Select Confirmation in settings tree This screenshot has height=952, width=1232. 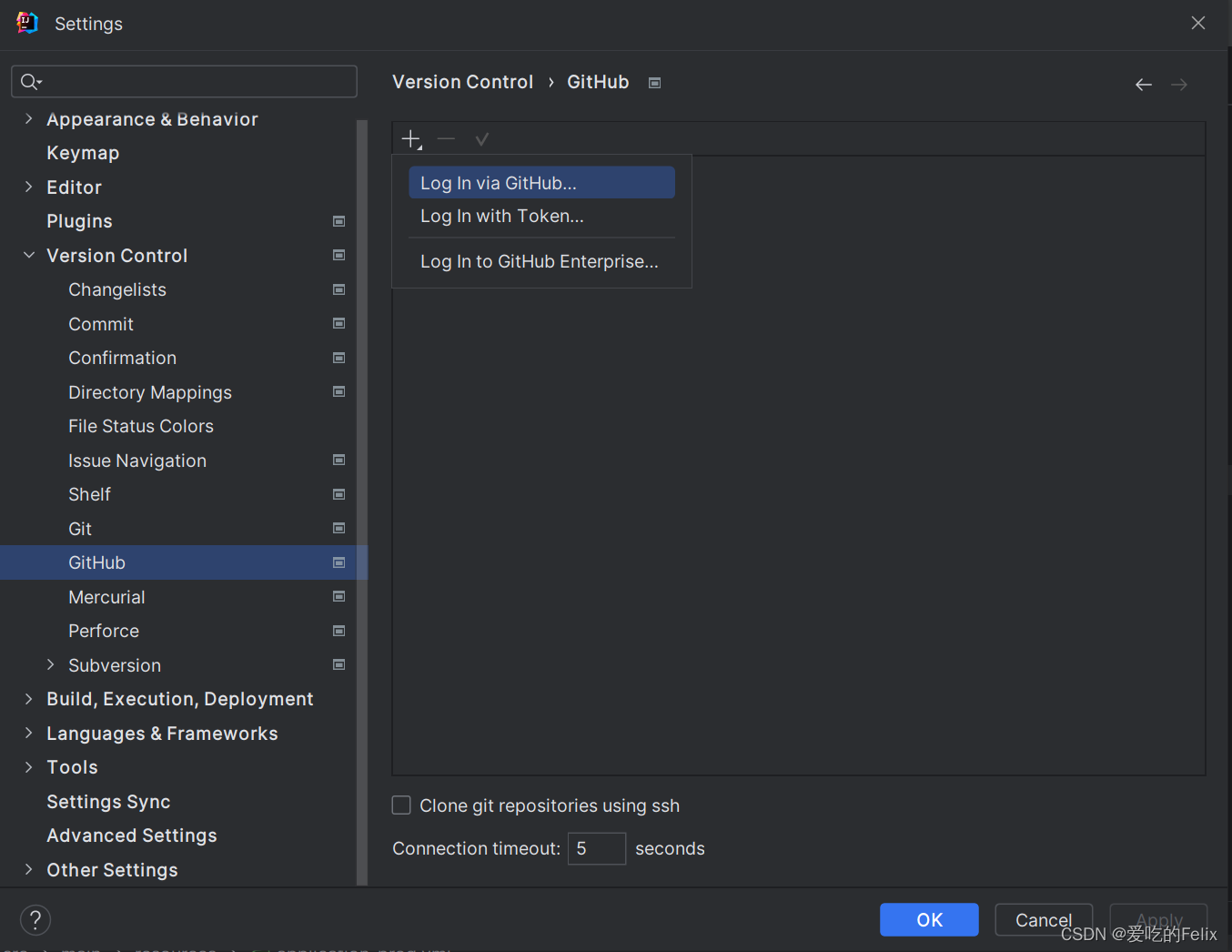[123, 358]
